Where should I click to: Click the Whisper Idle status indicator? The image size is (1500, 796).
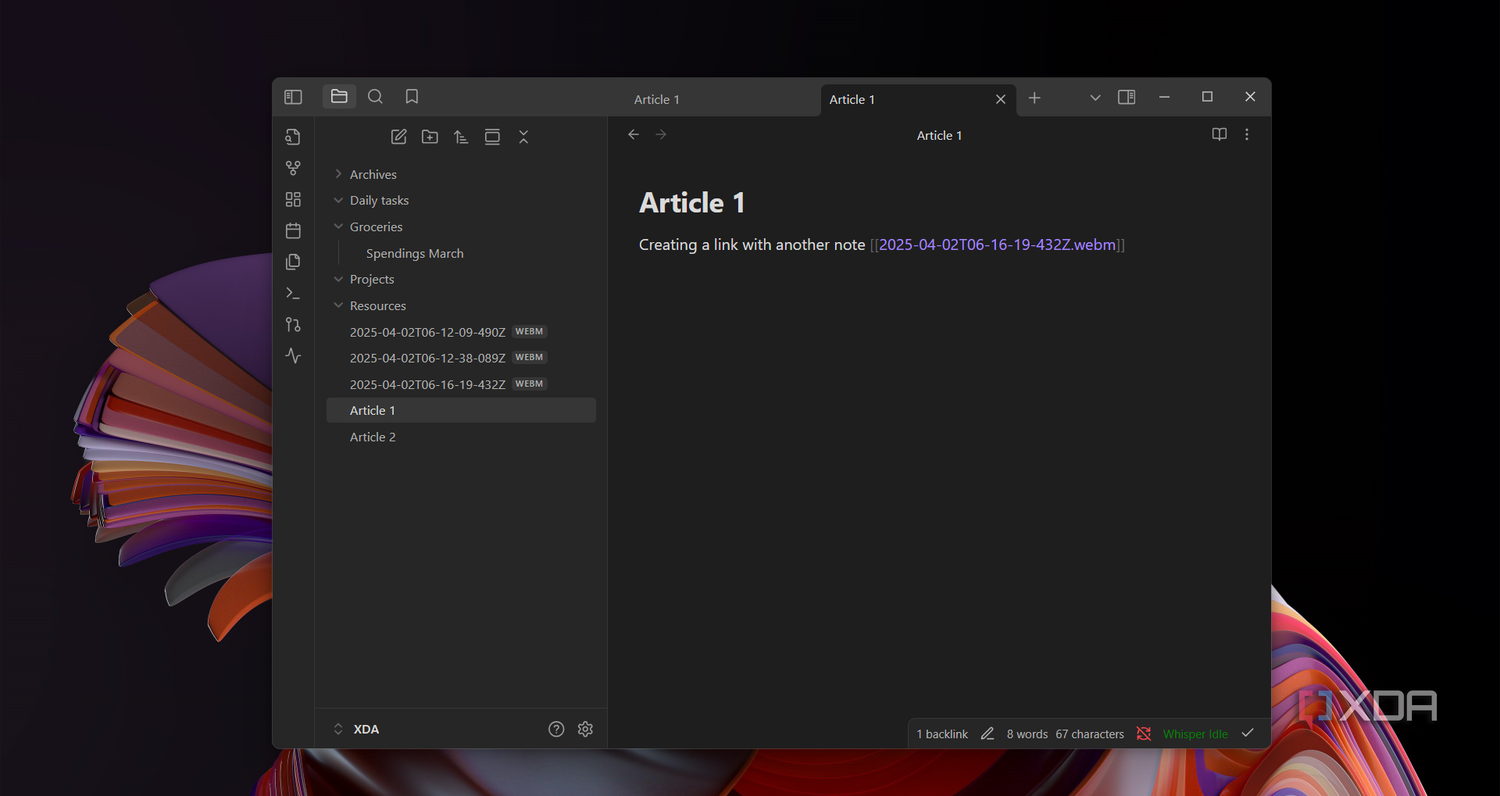click(x=1195, y=734)
